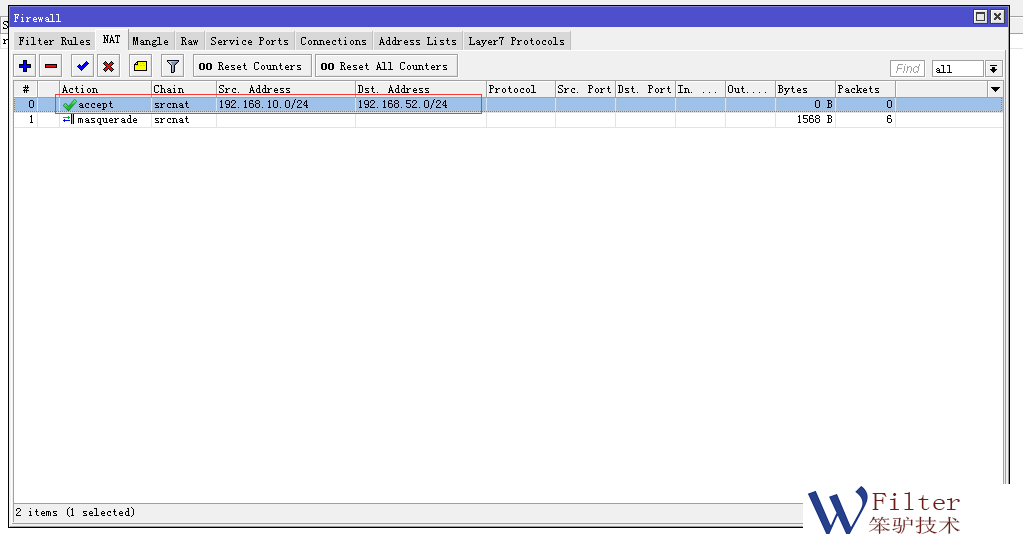The image size is (1023, 534).
Task: Open the funnel Filter icon
Action: [173, 66]
